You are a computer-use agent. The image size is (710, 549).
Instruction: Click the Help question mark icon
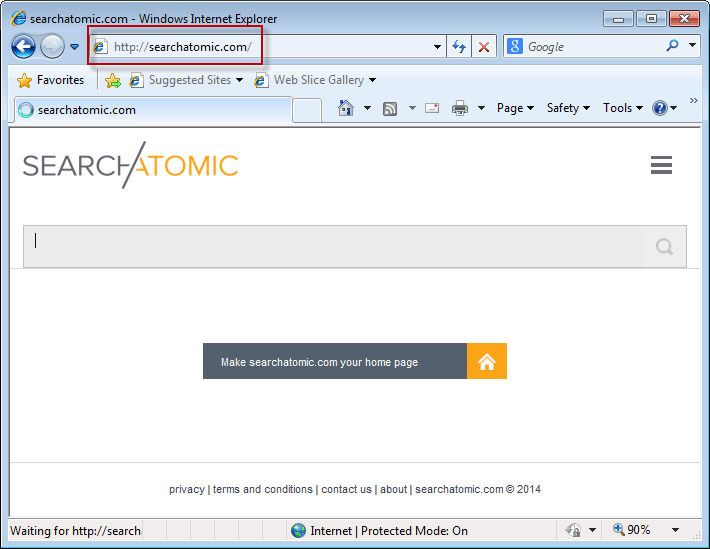pyautogui.click(x=660, y=108)
